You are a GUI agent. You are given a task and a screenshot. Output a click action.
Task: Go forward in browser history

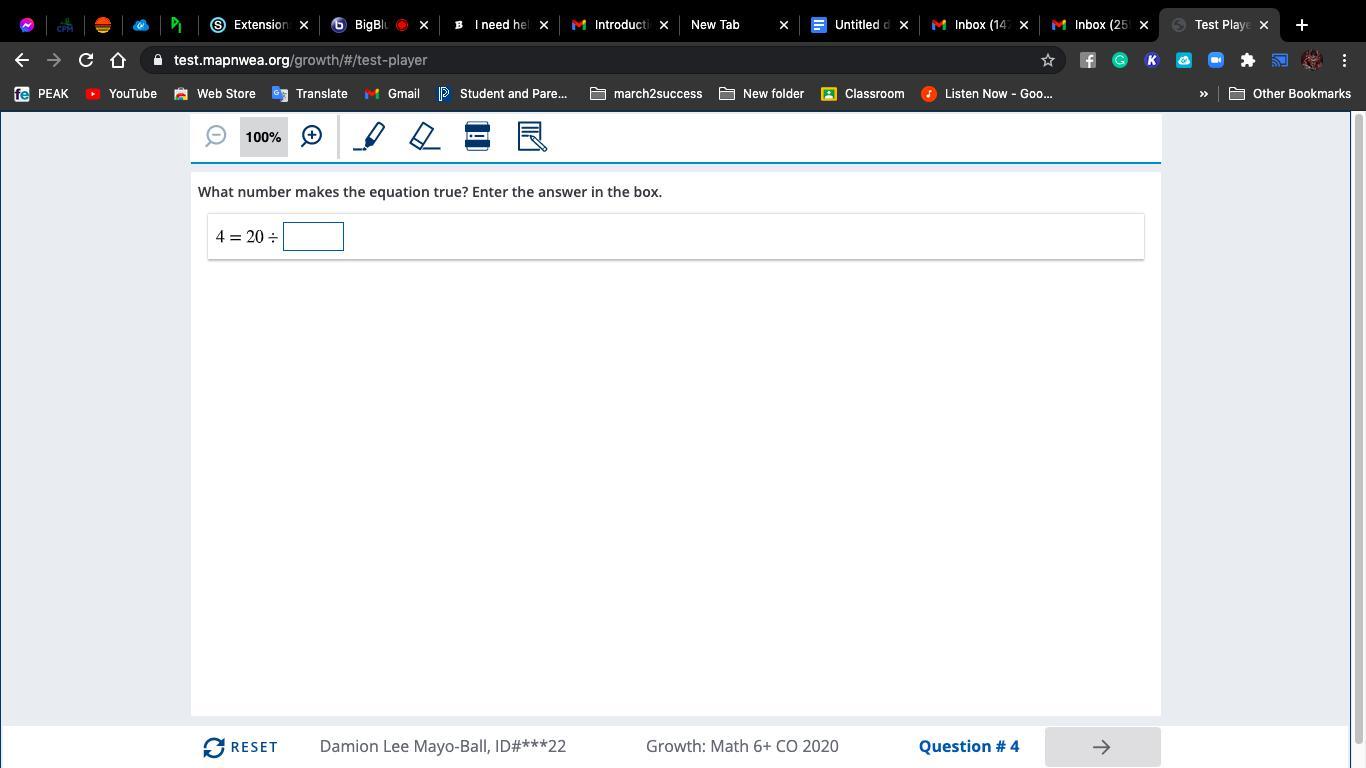pyautogui.click(x=54, y=60)
